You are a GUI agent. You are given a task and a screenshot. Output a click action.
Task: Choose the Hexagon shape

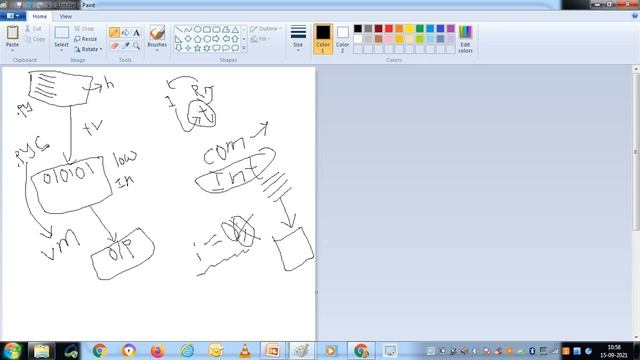(207, 39)
